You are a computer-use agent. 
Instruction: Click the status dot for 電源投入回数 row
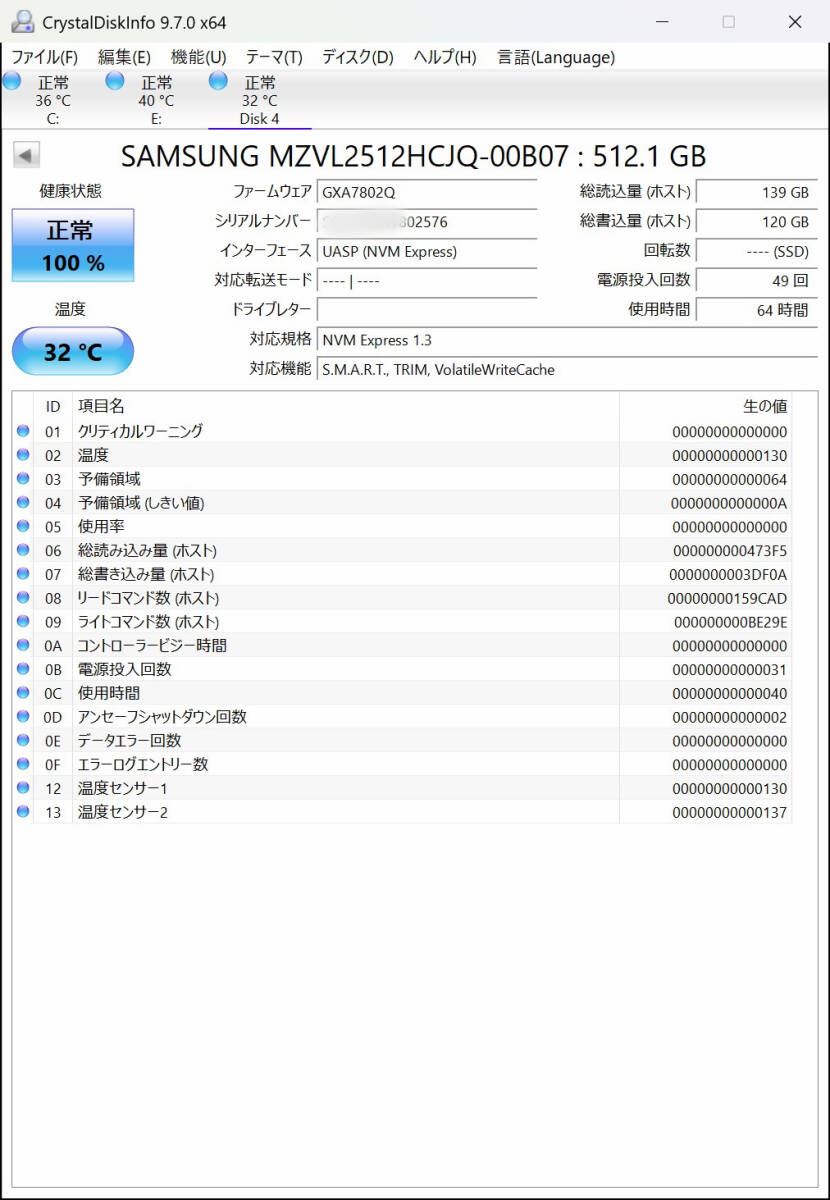(x=22, y=669)
